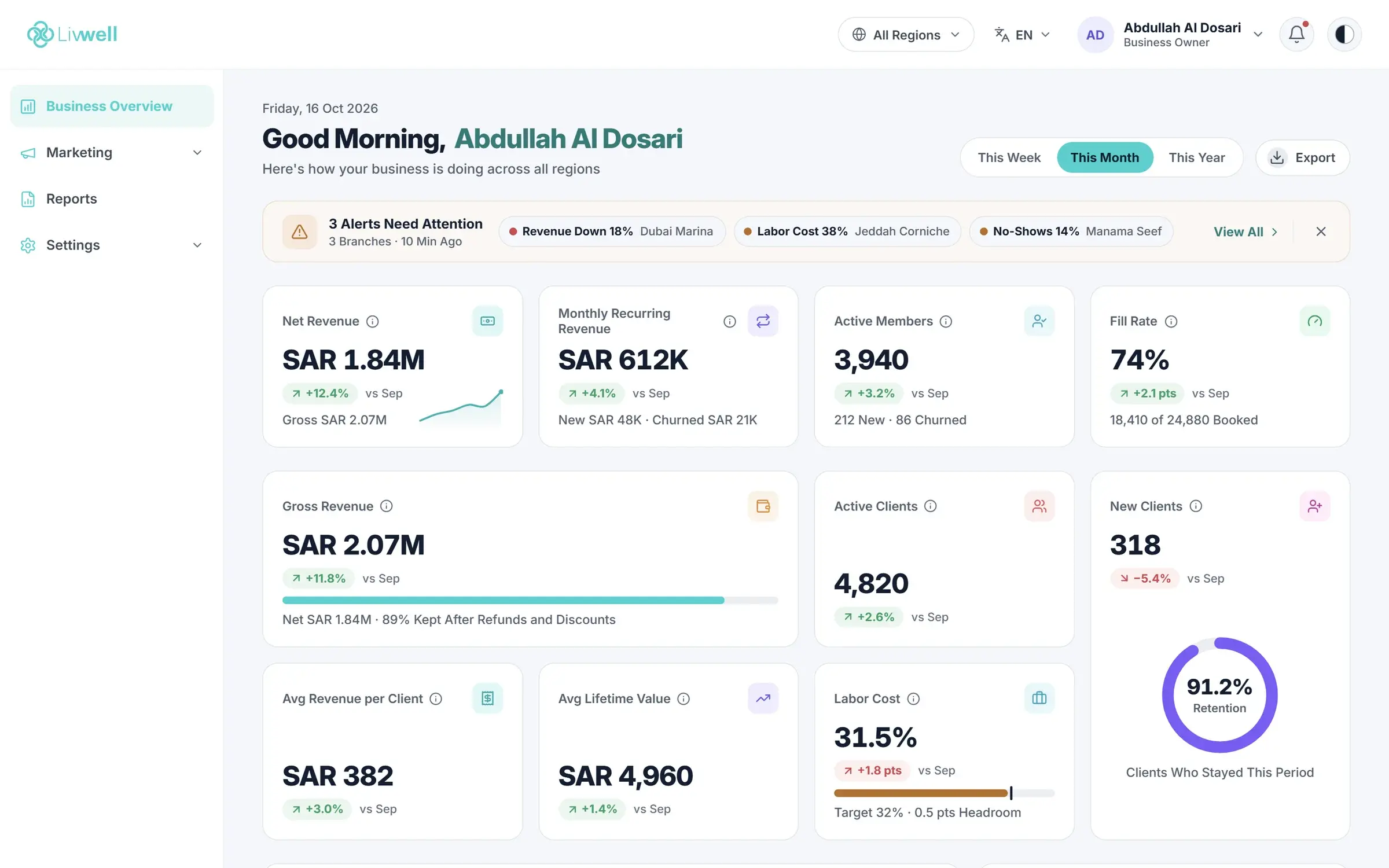Show Fill Rate info tooltip
1389x868 pixels.
tap(1171, 321)
